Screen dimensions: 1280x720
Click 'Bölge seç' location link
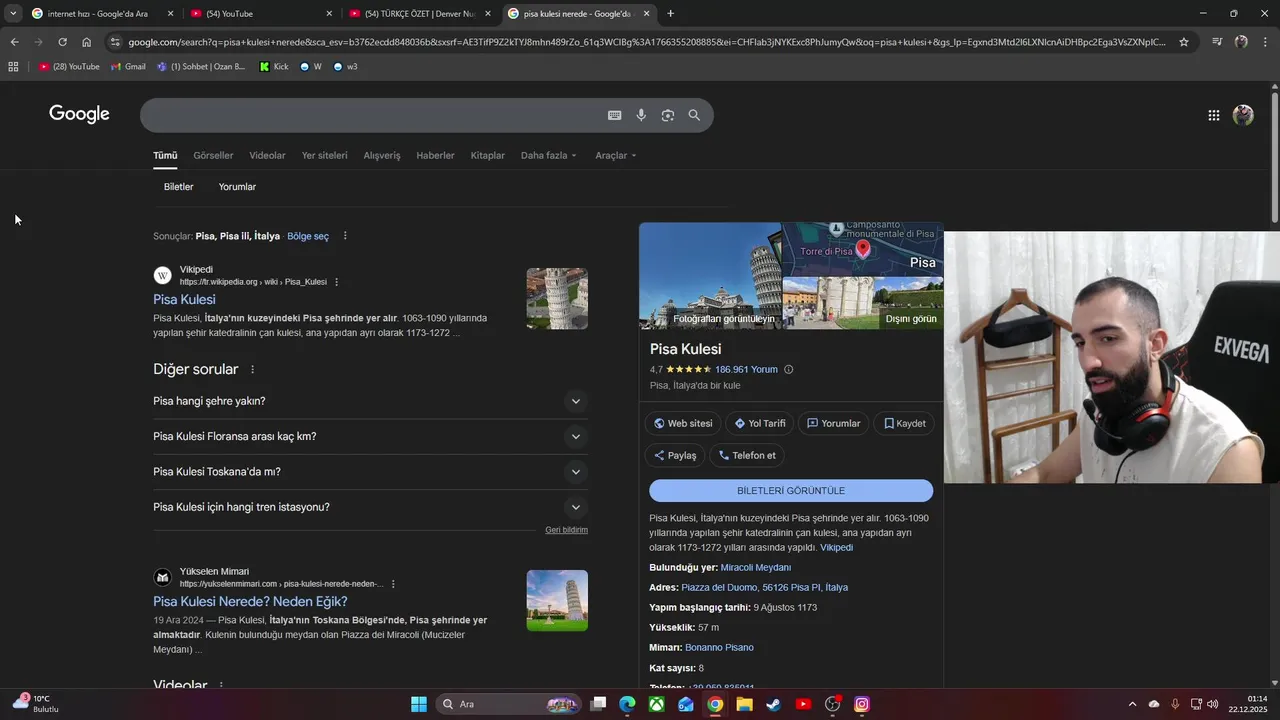[x=308, y=236]
